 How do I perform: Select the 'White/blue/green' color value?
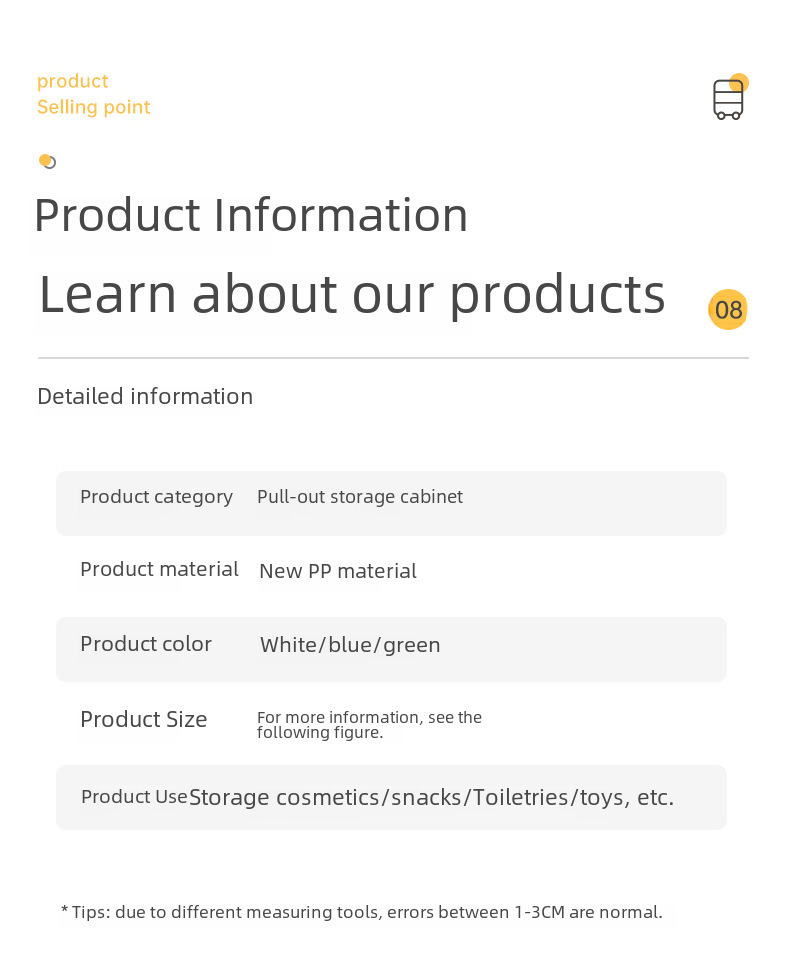(350, 645)
